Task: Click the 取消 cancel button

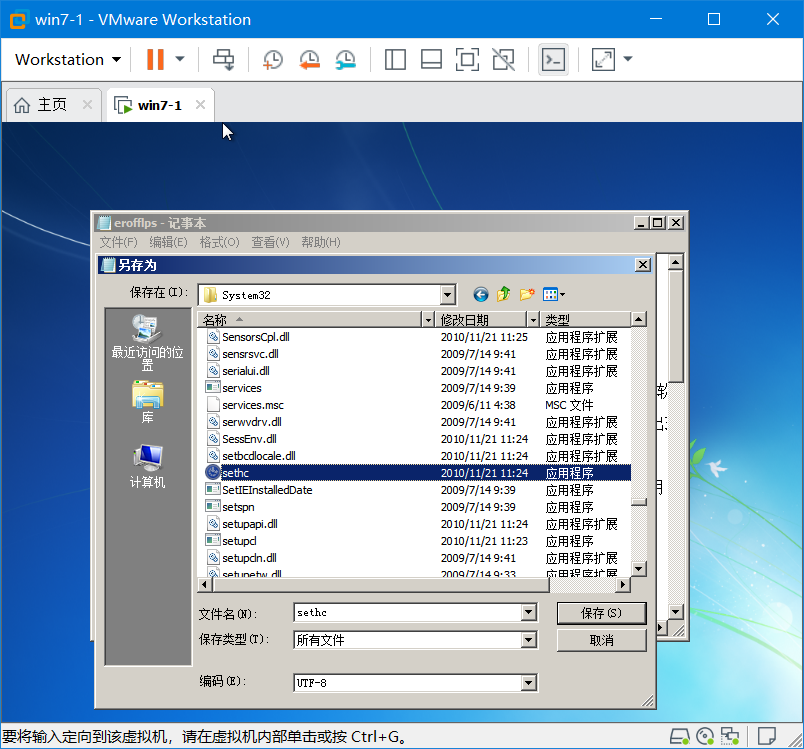Action: 601,640
